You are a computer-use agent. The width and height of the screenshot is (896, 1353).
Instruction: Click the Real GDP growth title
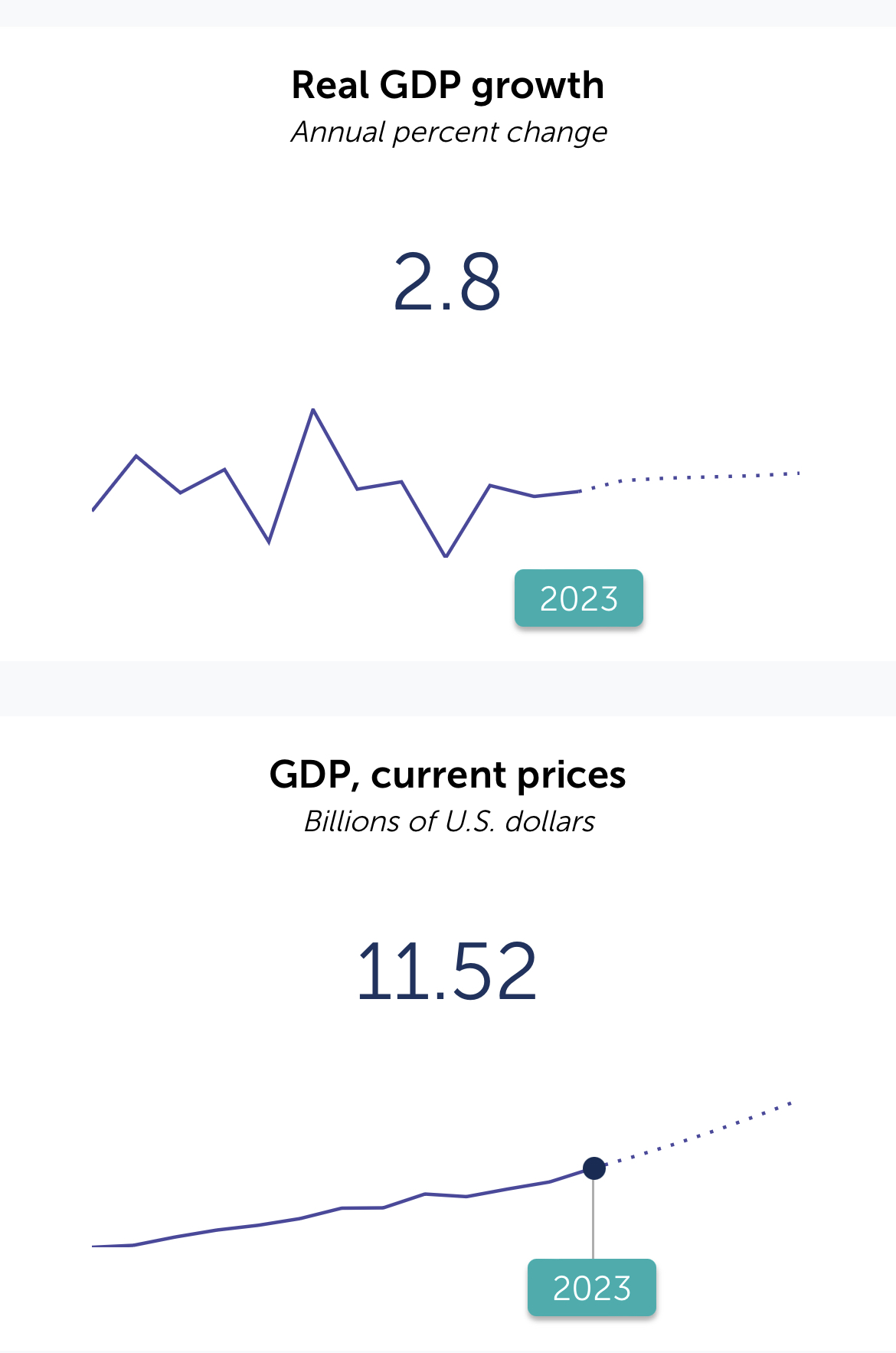[448, 85]
